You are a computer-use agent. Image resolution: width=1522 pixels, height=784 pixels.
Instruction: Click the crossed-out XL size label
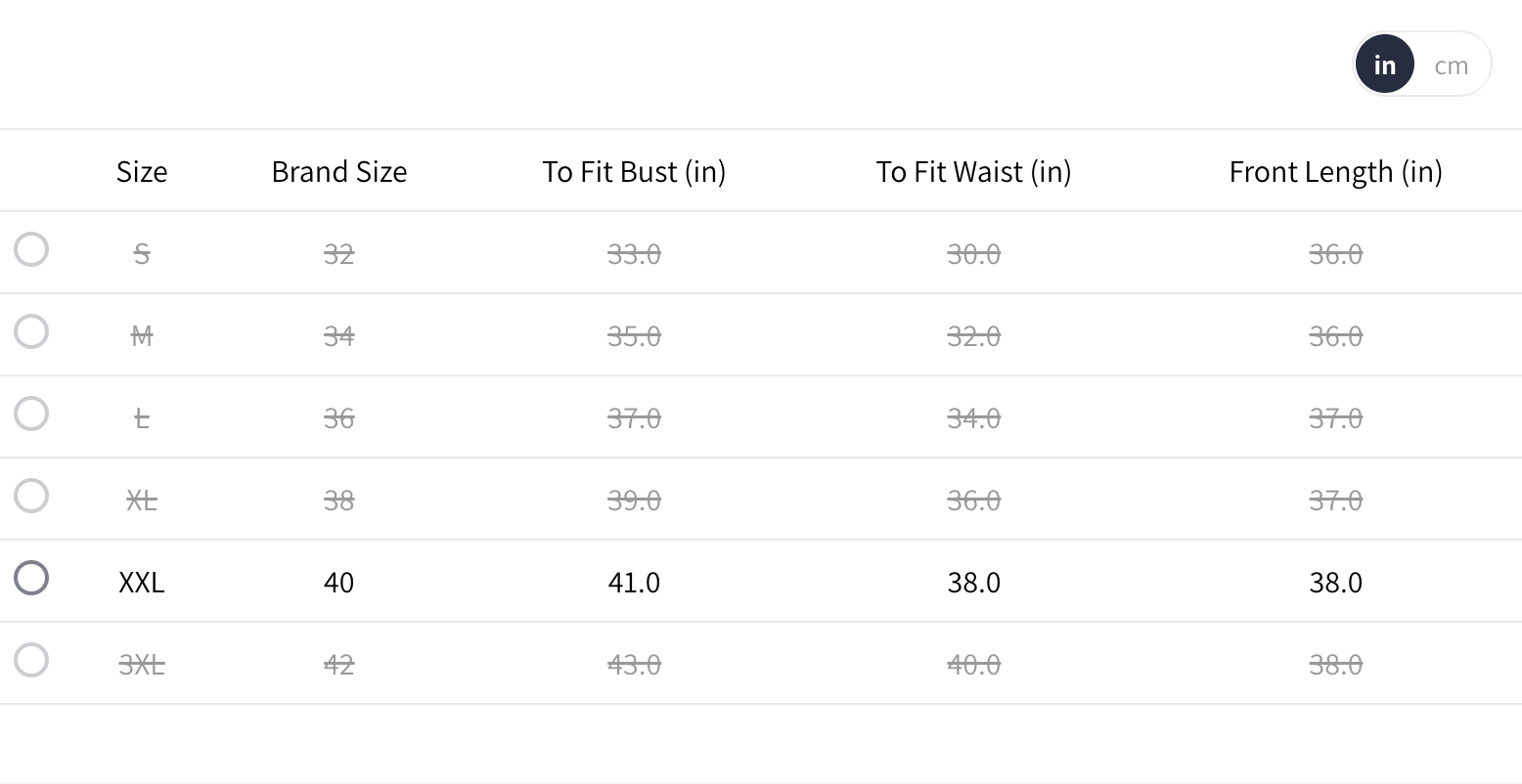142,501
